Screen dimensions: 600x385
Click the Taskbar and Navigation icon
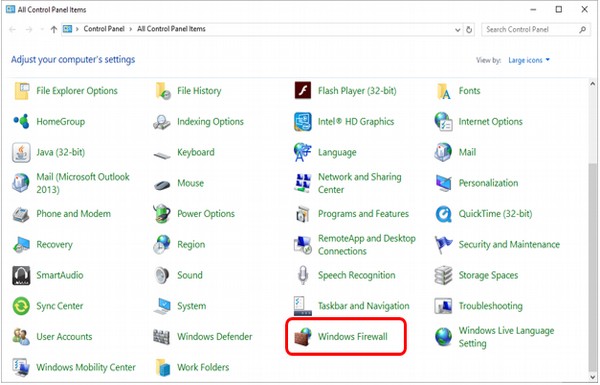pos(303,306)
